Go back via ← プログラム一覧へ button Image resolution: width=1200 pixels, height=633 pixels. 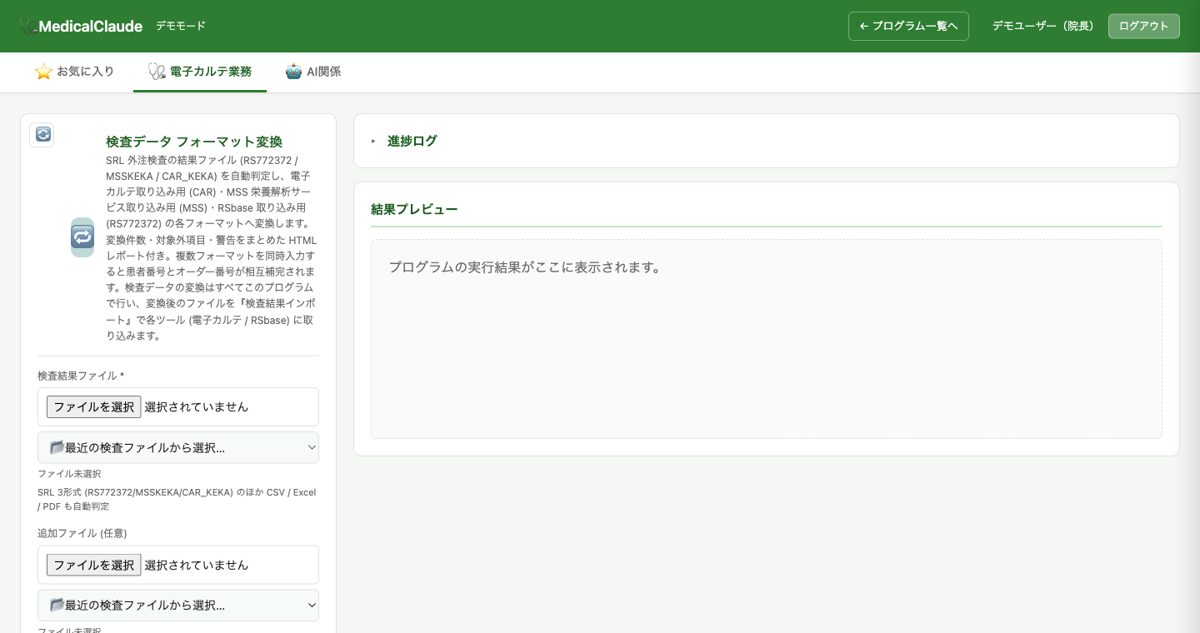pos(909,26)
